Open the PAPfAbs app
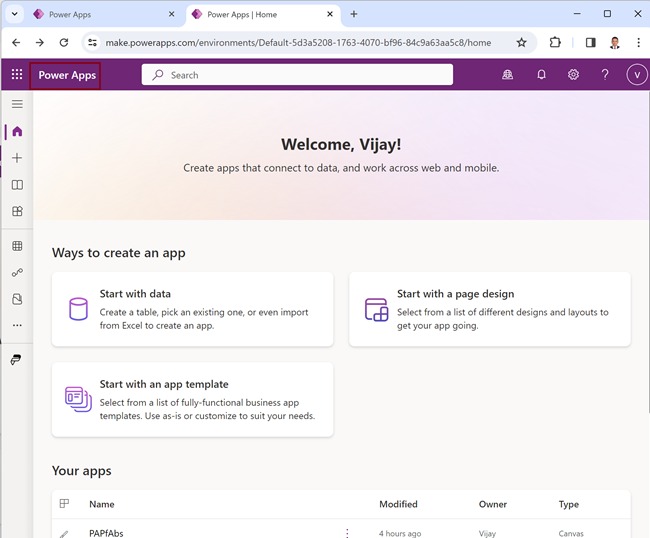The image size is (650, 538). (106, 533)
